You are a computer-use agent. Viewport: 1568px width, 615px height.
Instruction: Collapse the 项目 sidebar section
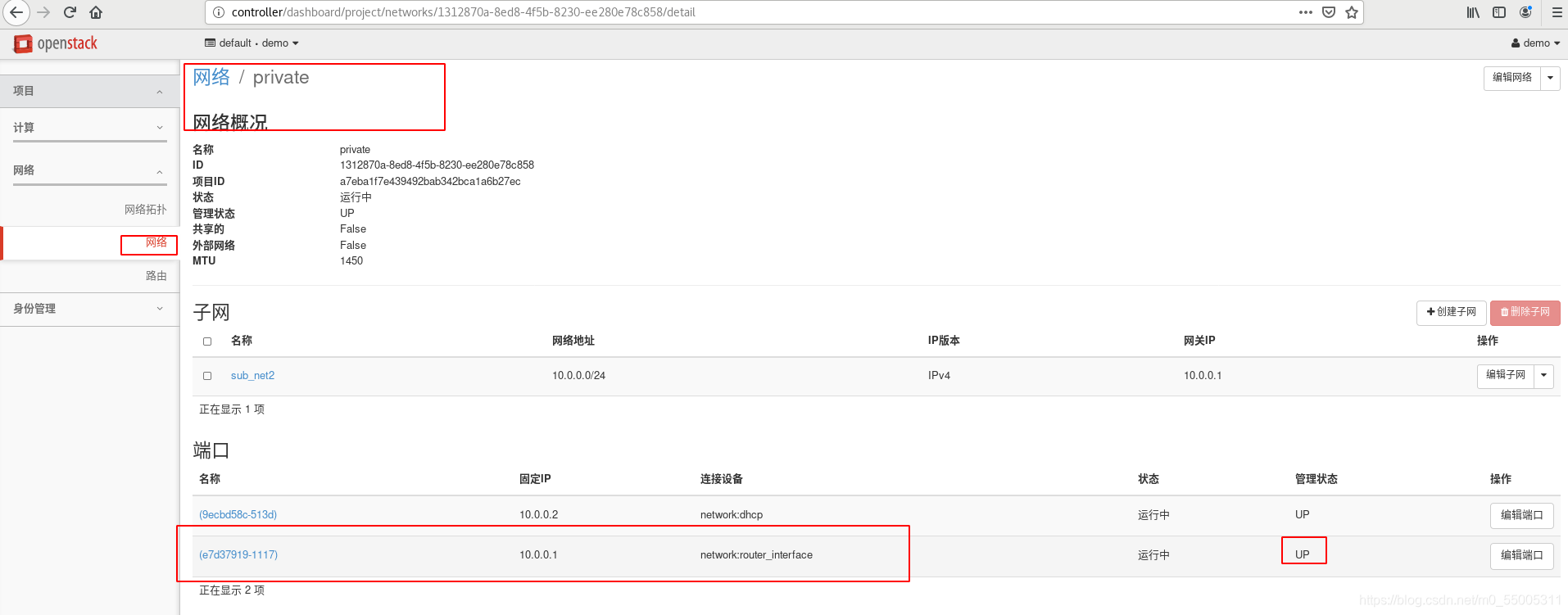pos(89,91)
